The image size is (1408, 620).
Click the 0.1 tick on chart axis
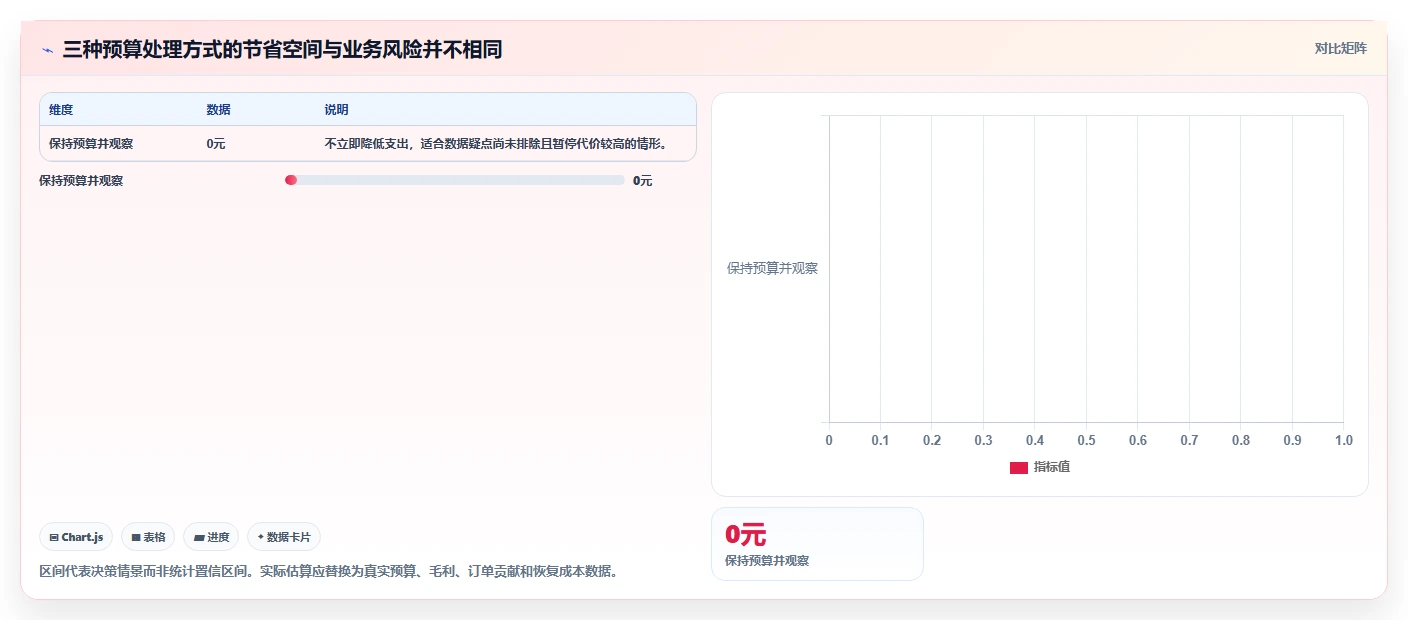pyautogui.click(x=880, y=440)
